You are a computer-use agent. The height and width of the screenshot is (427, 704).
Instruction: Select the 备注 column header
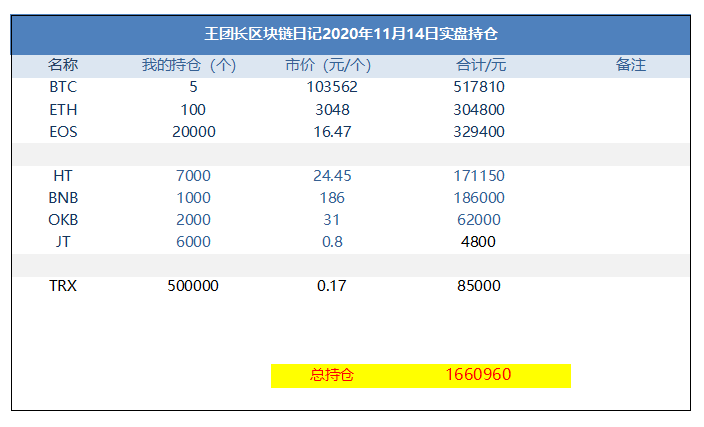[631, 65]
